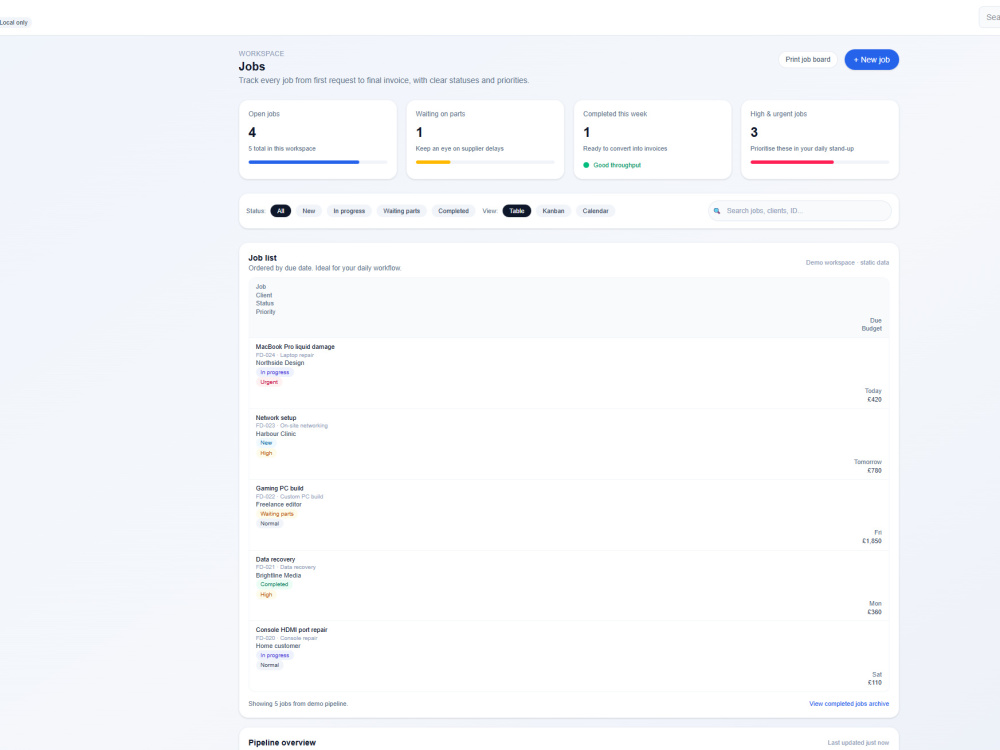Click the Due column header
The image size is (1000, 750).
875,321
